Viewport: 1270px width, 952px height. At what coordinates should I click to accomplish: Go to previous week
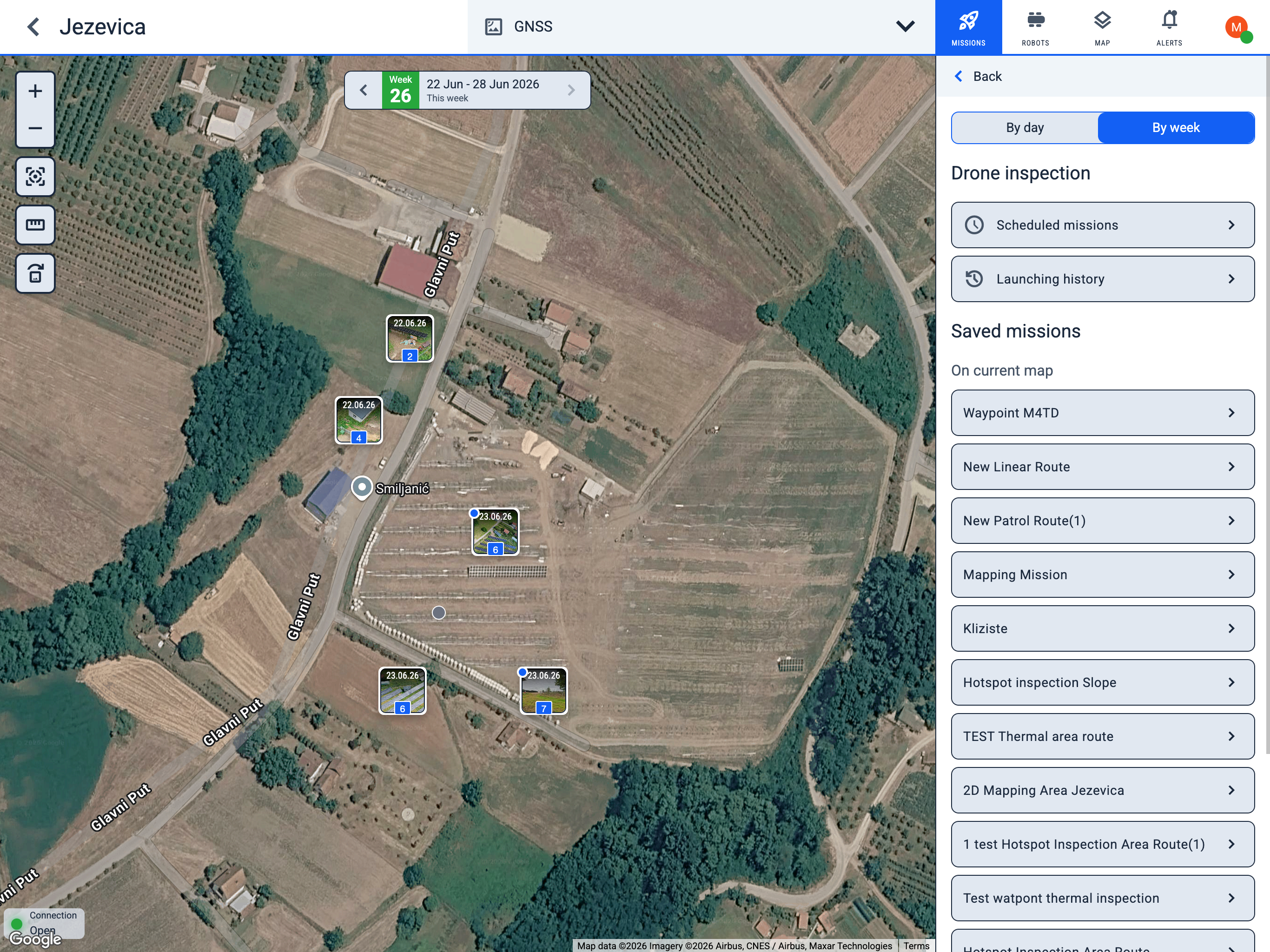click(x=364, y=90)
